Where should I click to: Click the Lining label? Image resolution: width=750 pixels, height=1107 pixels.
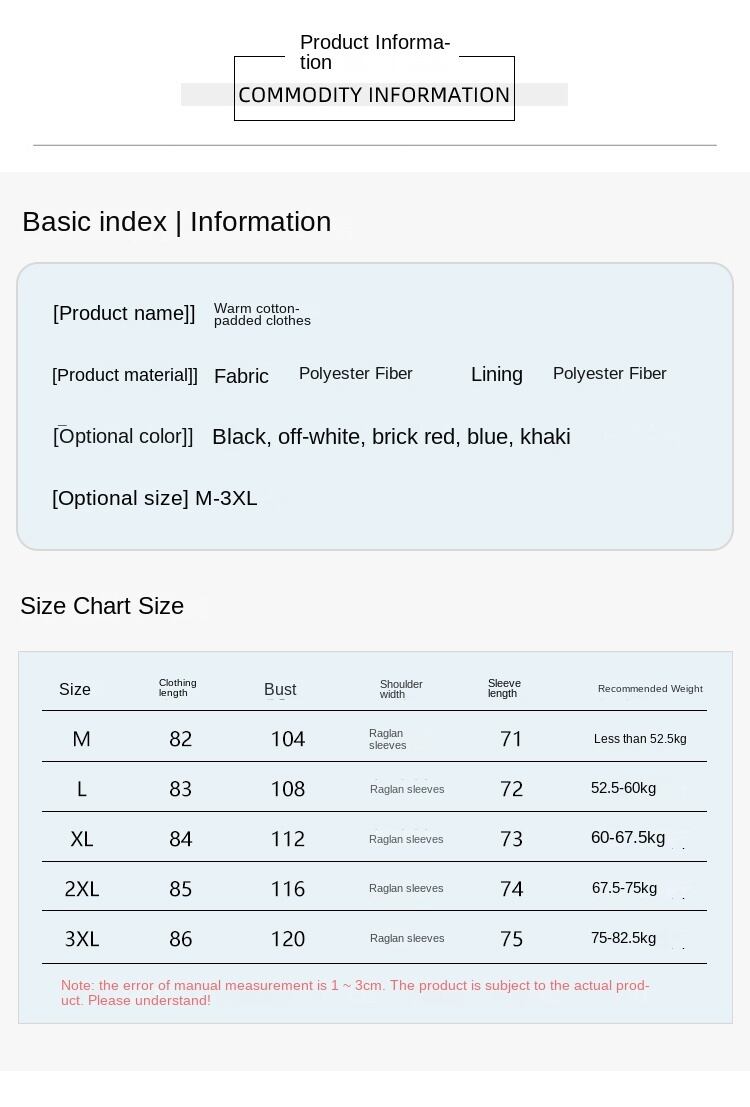497,374
